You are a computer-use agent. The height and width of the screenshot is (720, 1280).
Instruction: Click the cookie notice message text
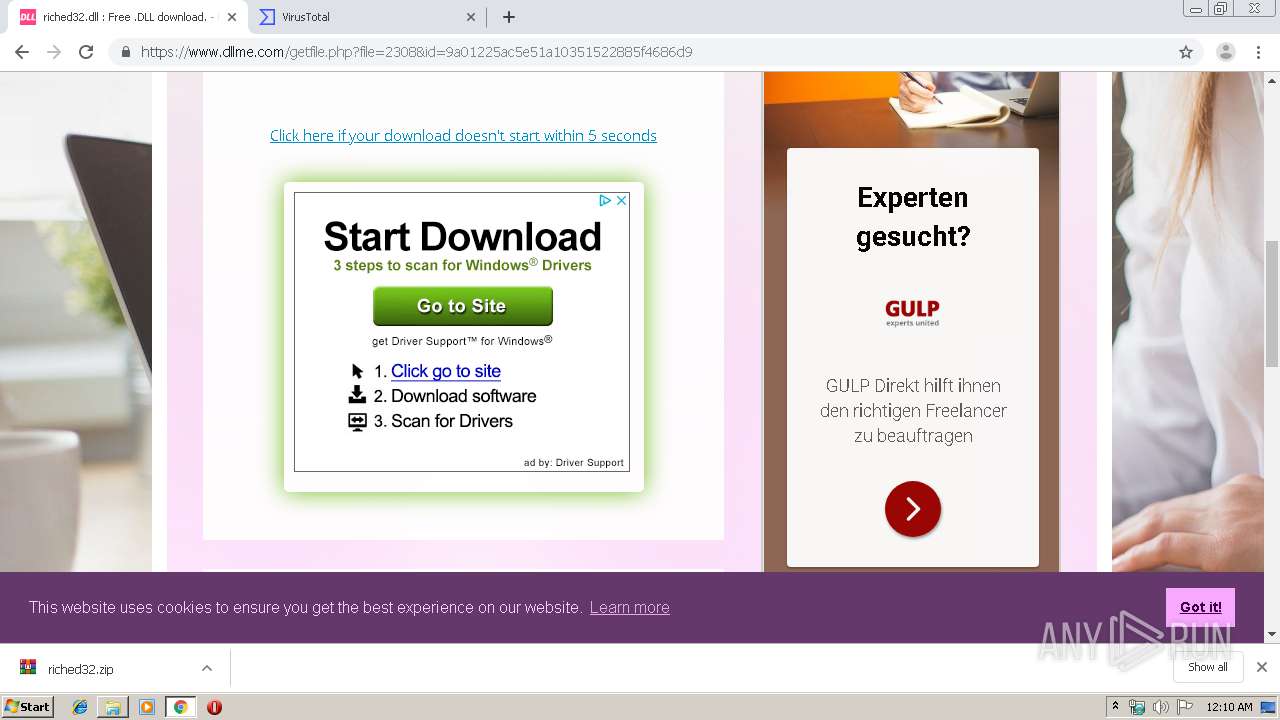tap(305, 607)
